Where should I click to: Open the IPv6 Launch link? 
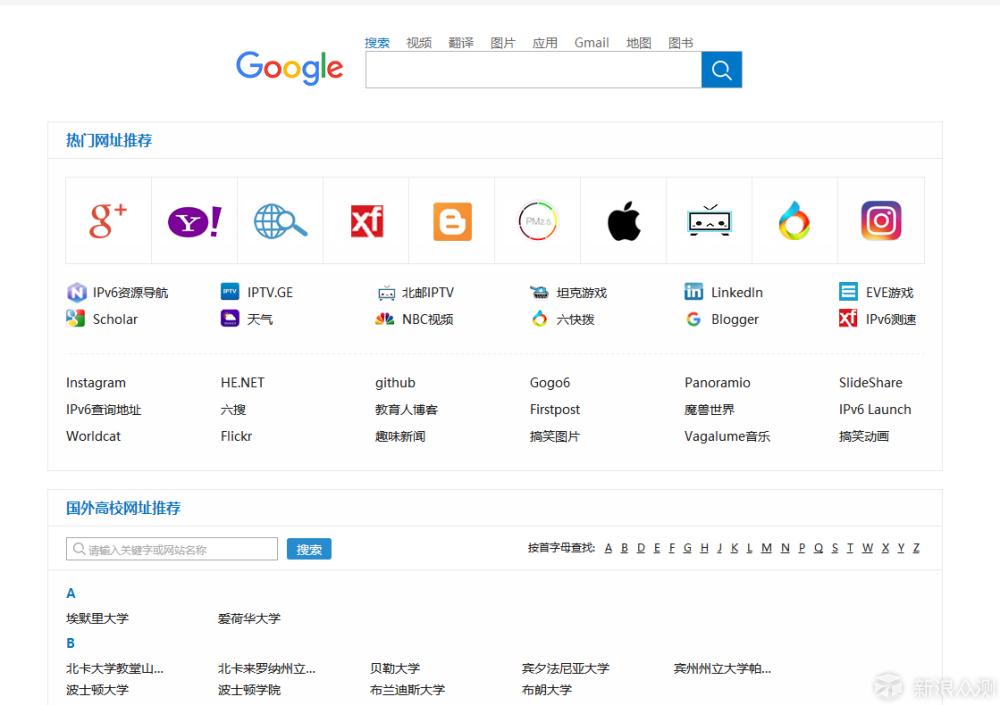point(875,410)
